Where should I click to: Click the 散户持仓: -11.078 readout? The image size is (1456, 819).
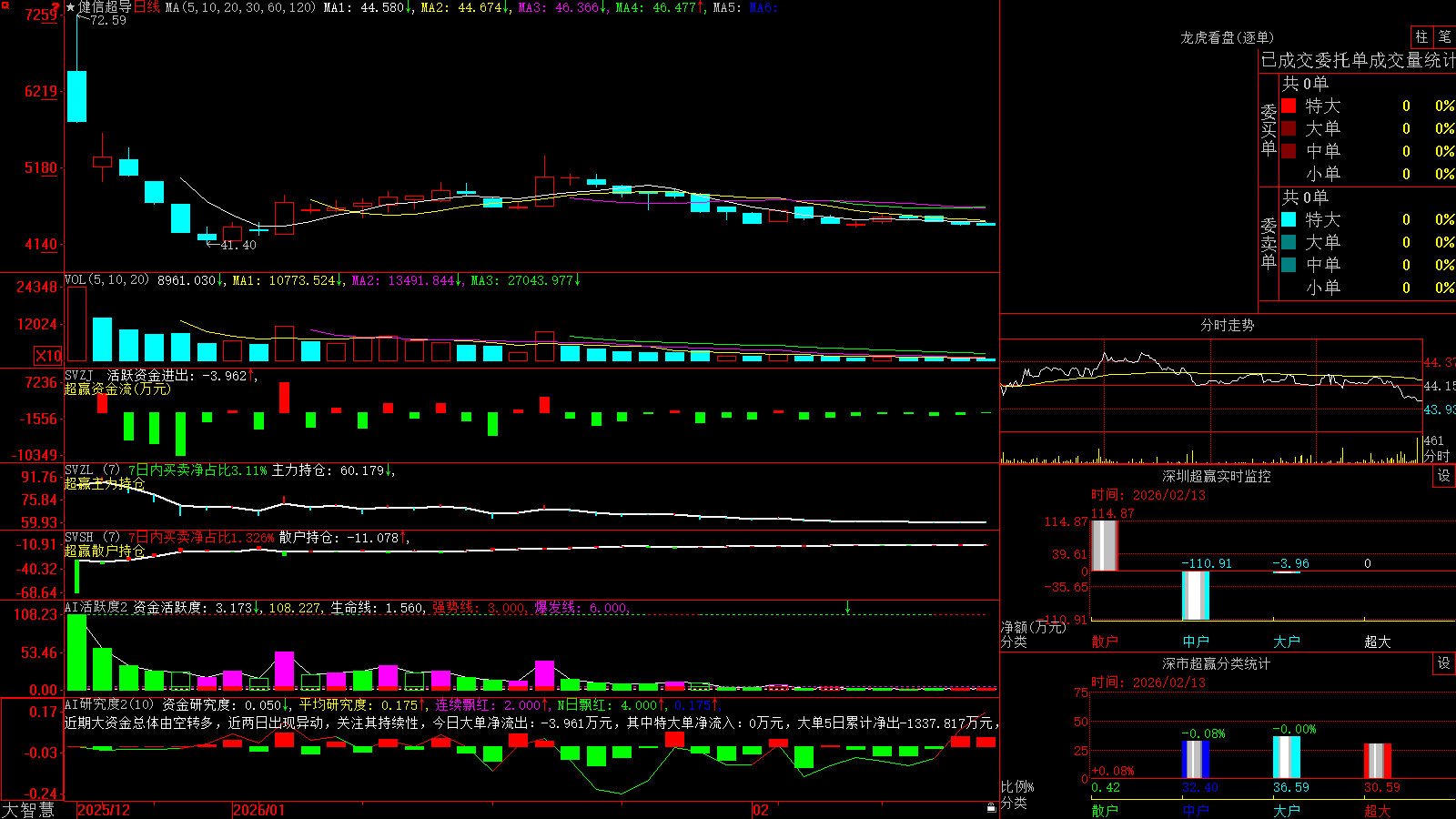(339, 538)
